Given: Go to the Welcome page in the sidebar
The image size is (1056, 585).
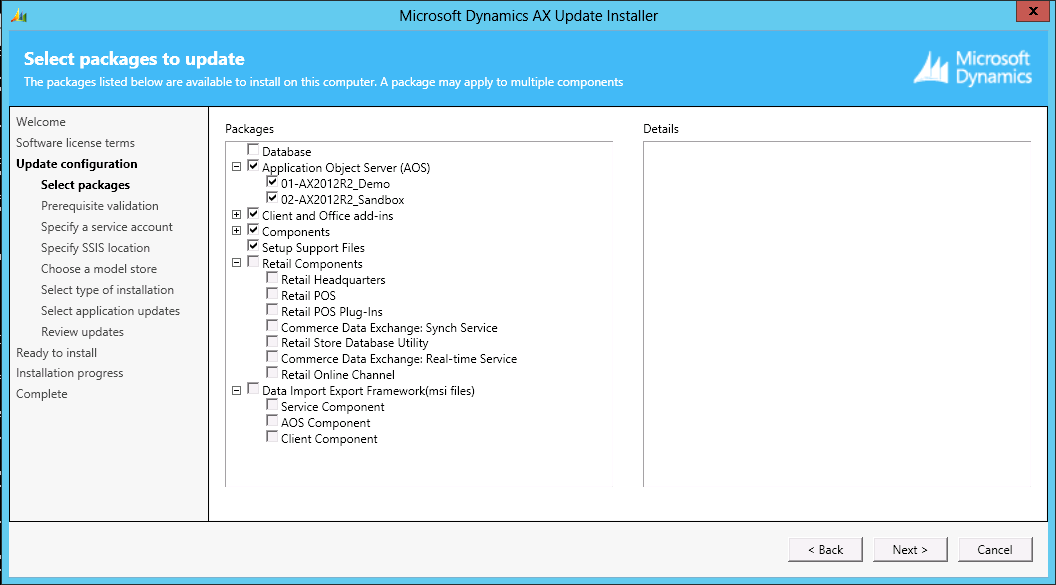Looking at the screenshot, I should coord(39,121).
